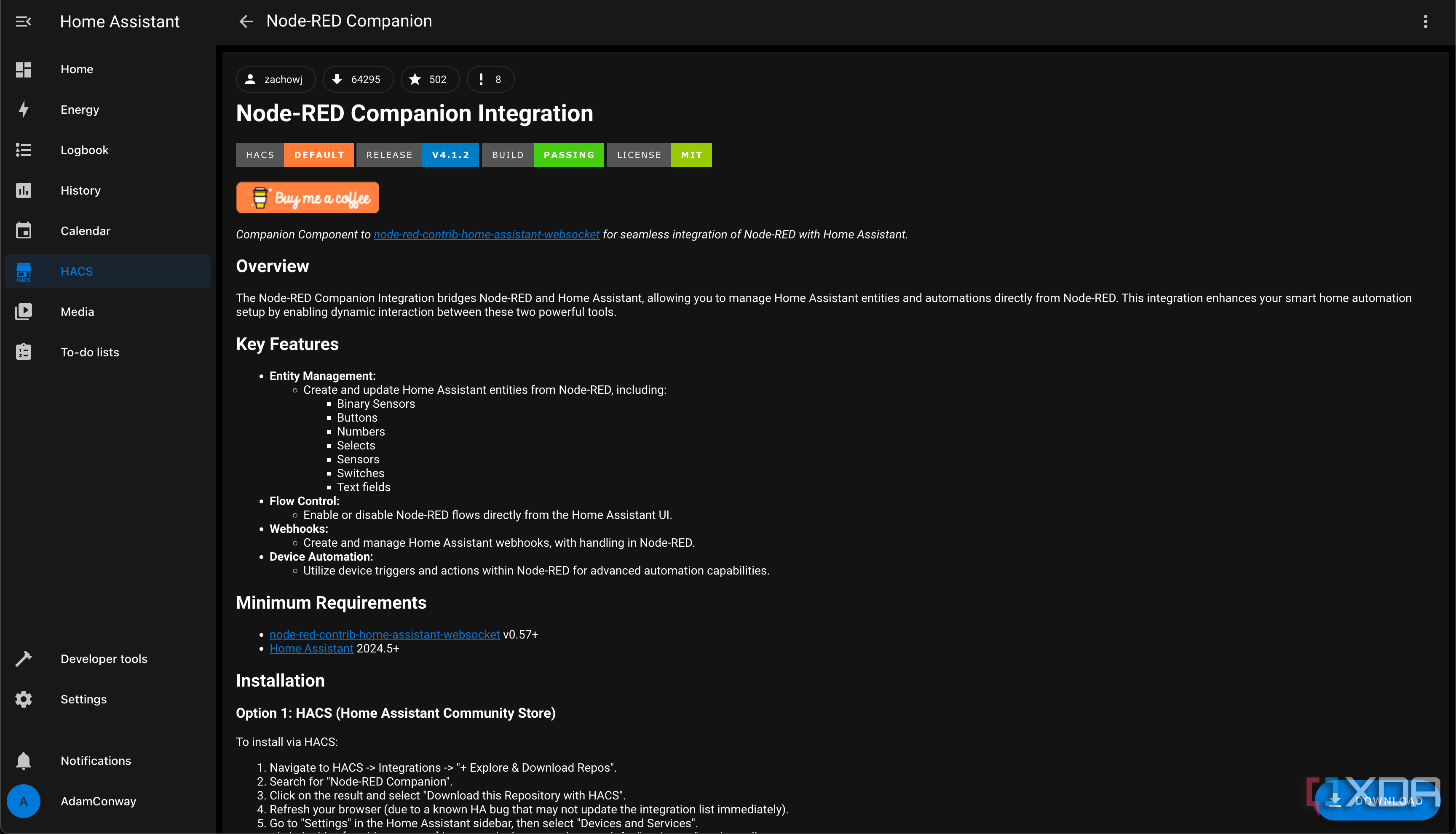Viewport: 1456px width, 834px height.
Task: Click the HACS store icon
Action: point(24,272)
